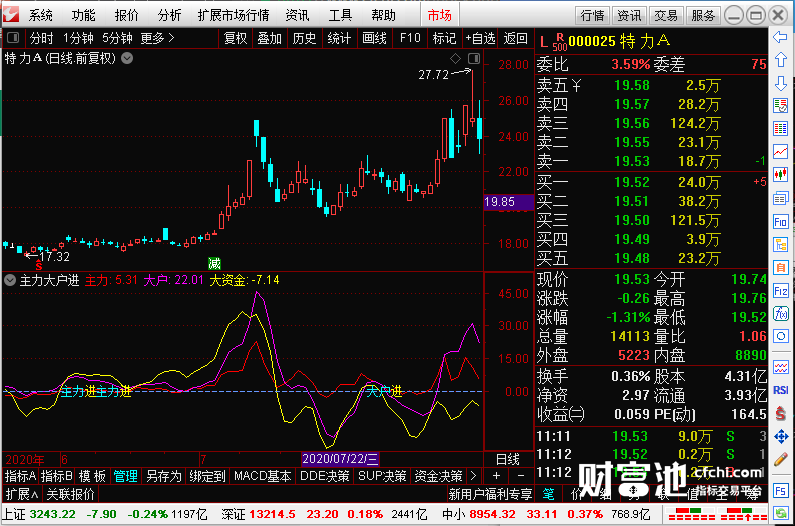Viewport: 795px width, 526px height.
Task: Open the intraday line chart sidebar icon
Action: (780, 152)
